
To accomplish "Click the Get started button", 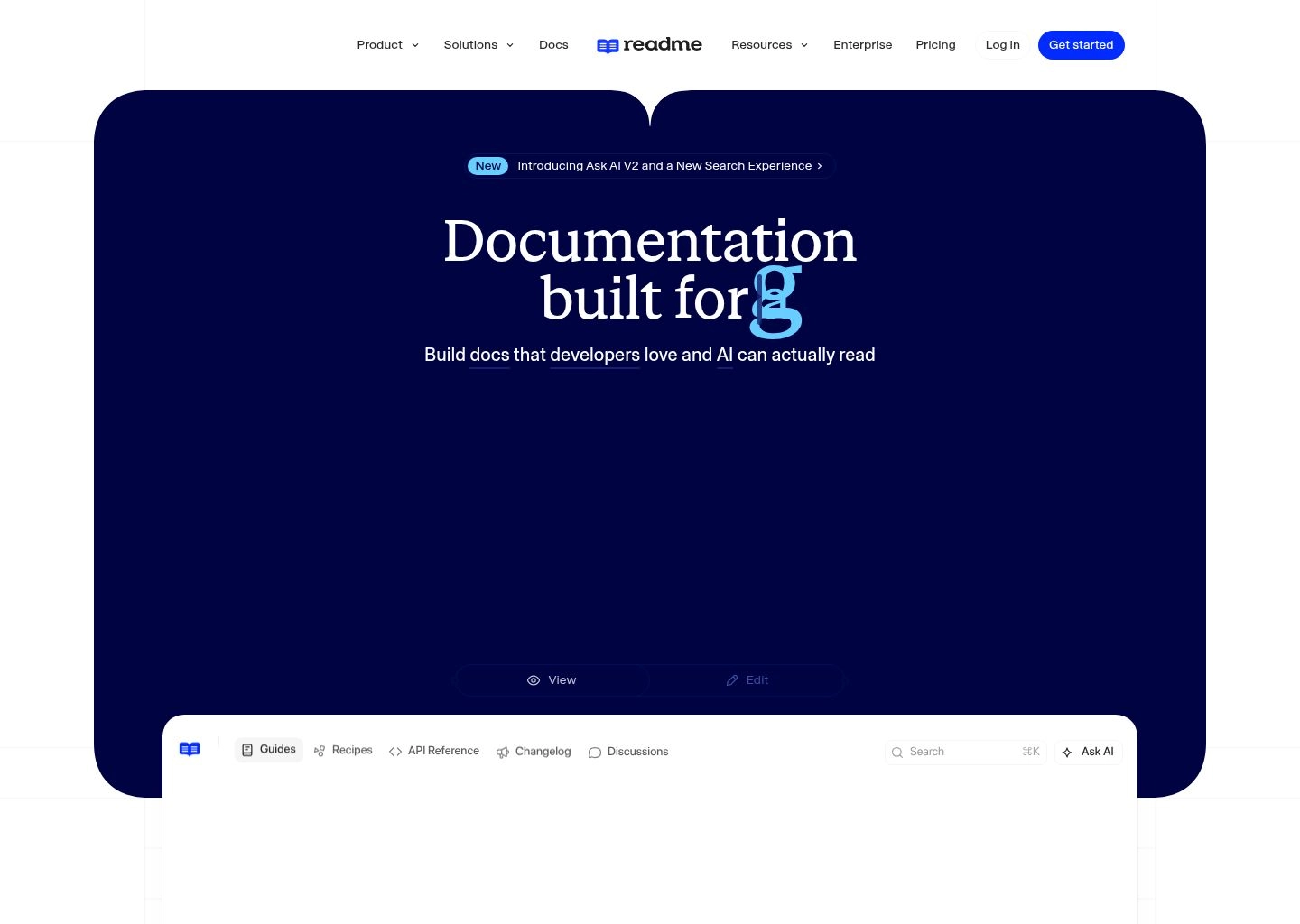I will [1081, 45].
